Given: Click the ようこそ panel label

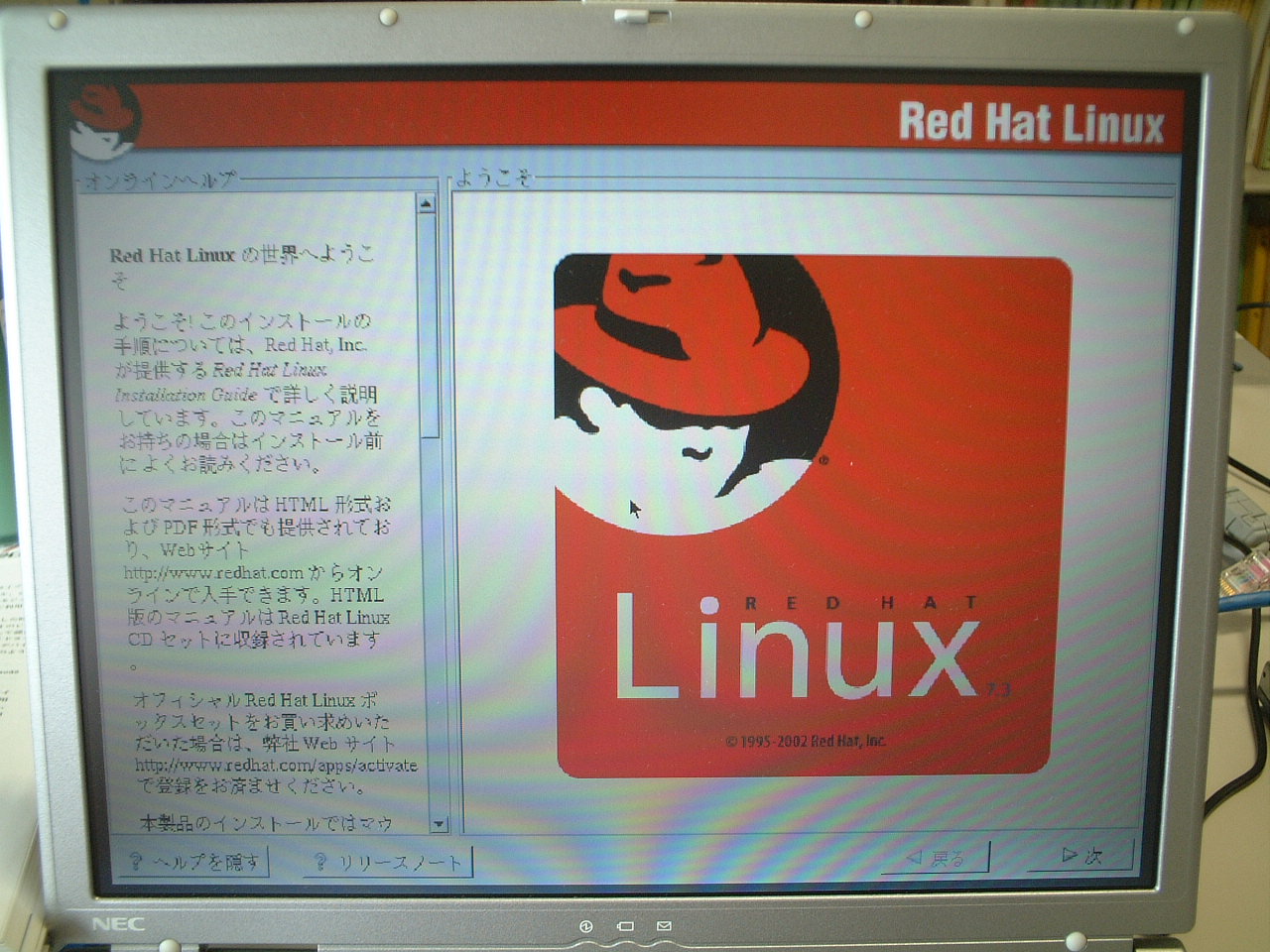Looking at the screenshot, I should [x=493, y=178].
